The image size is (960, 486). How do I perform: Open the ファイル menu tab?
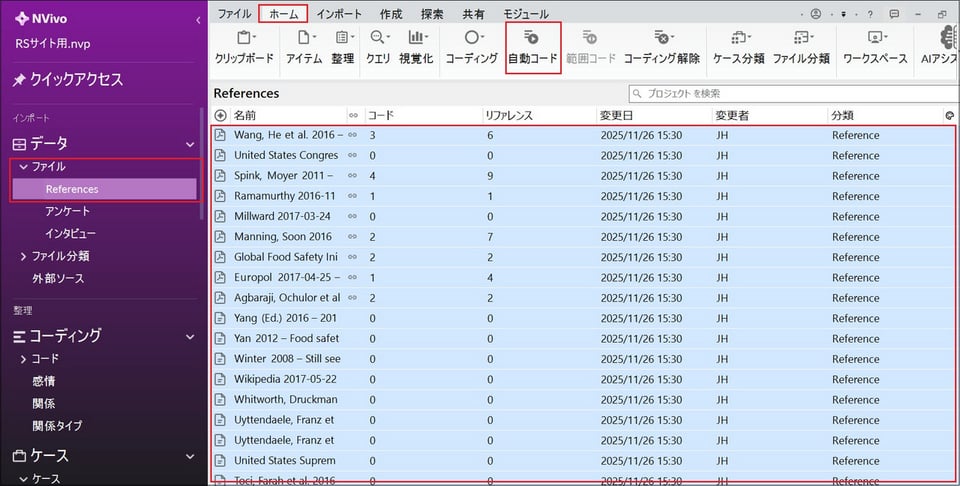pyautogui.click(x=234, y=13)
